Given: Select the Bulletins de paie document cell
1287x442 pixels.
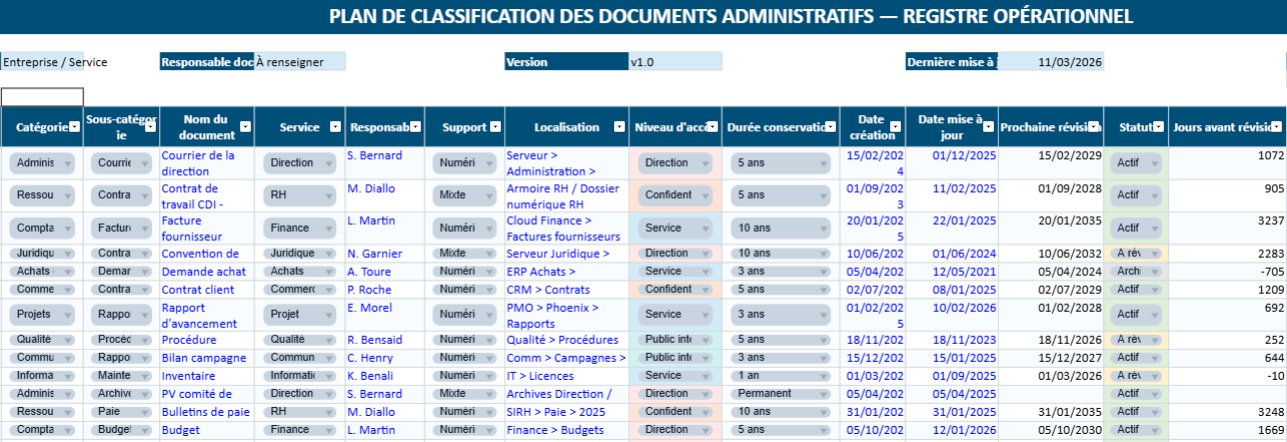Looking at the screenshot, I should pos(206,411).
